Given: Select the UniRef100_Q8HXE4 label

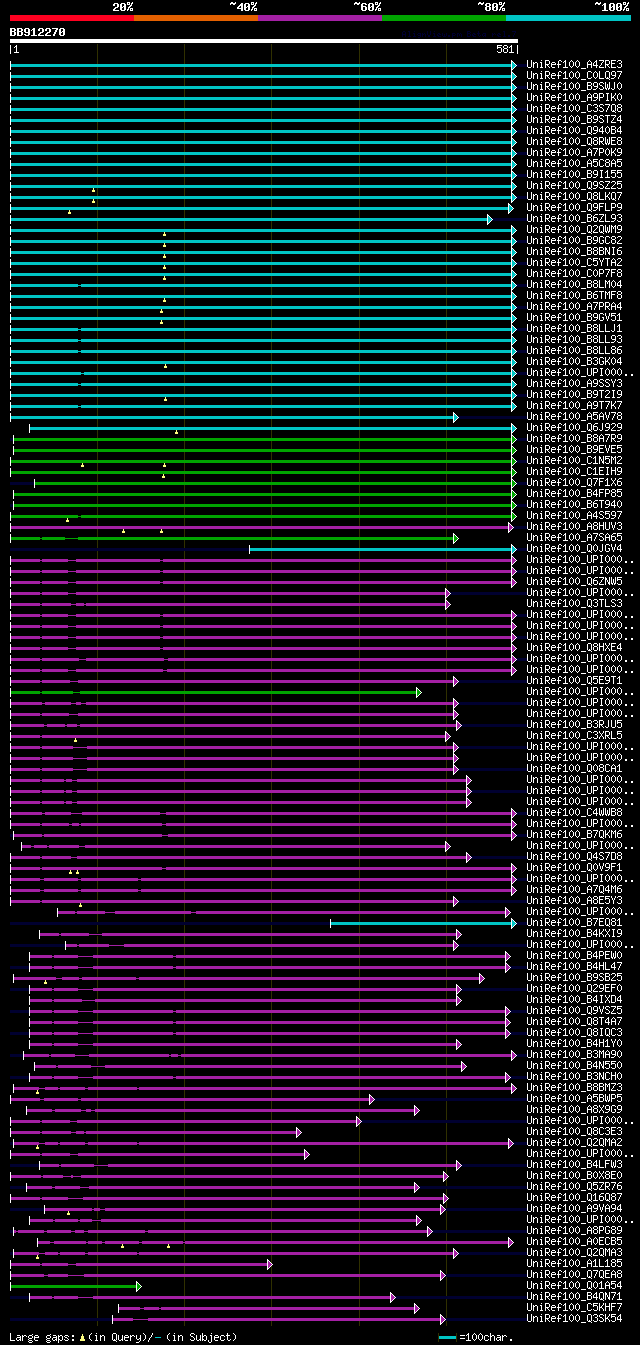Looking at the screenshot, I should (574, 647).
